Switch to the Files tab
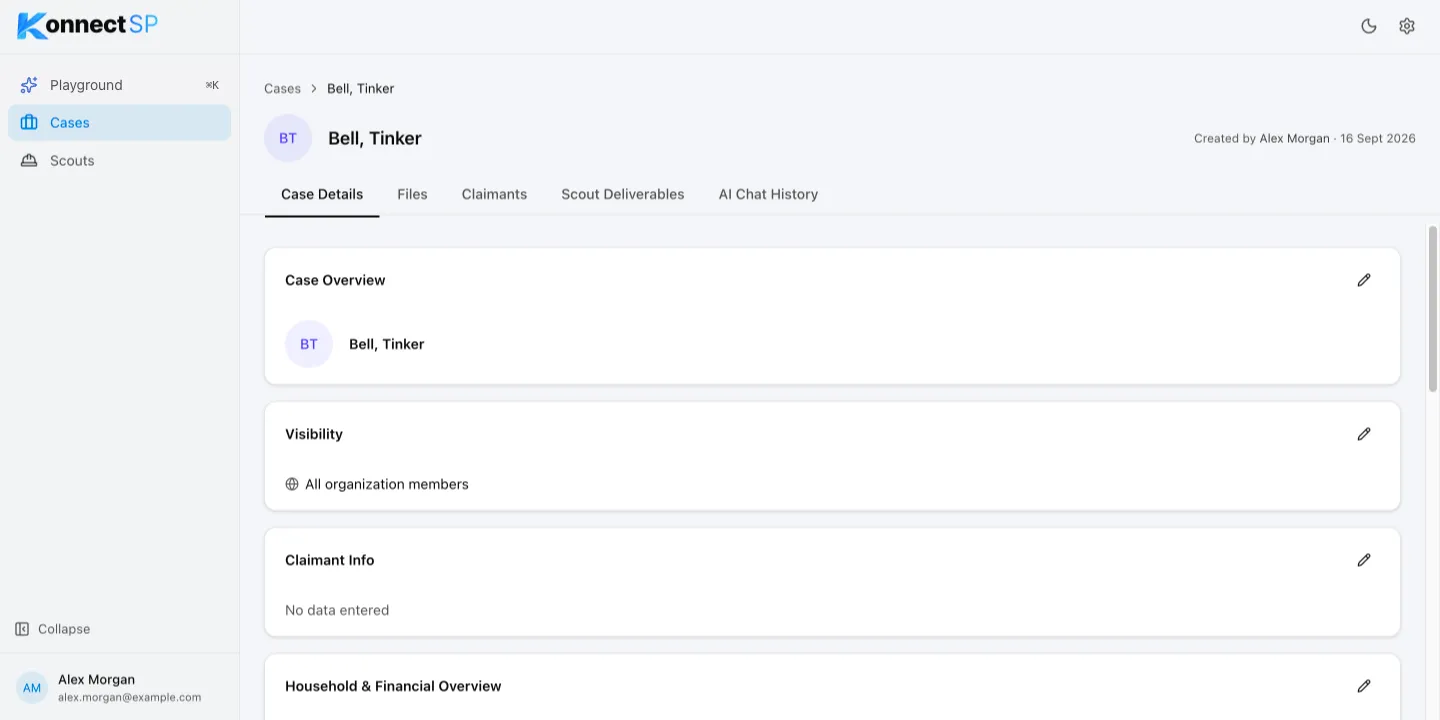 pos(412,194)
